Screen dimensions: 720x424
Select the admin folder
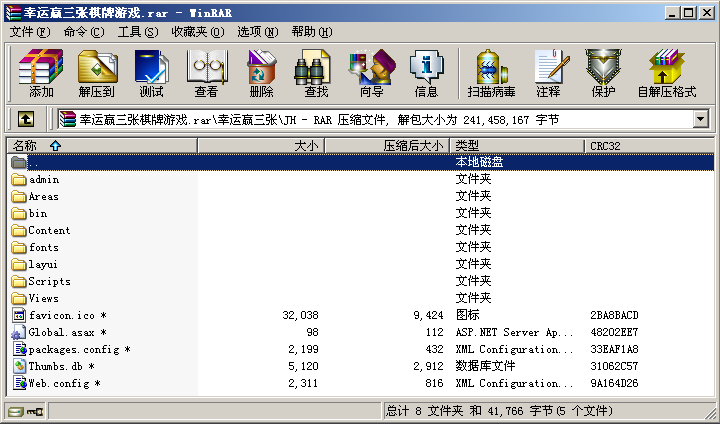43,180
